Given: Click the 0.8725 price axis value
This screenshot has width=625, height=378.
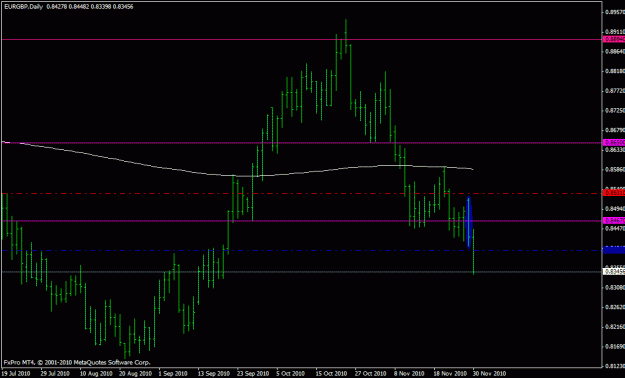Looking at the screenshot, I should (615, 110).
